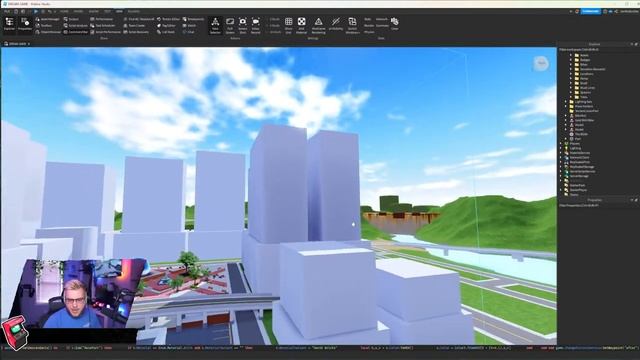Open the Chat window from ribbon
Viewport: 640px width, 360px height.
(188, 31)
